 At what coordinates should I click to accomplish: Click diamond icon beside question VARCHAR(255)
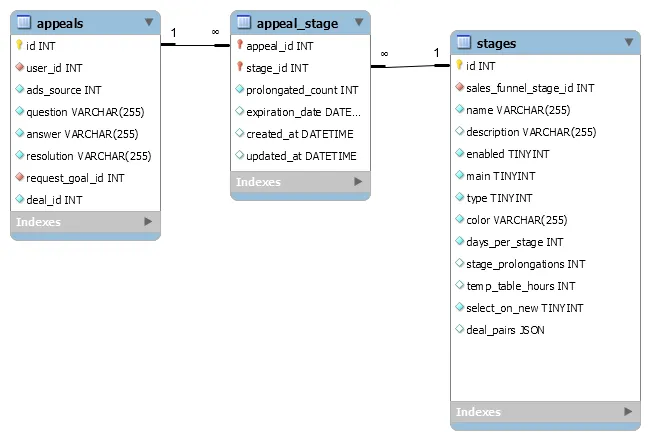coord(19,110)
